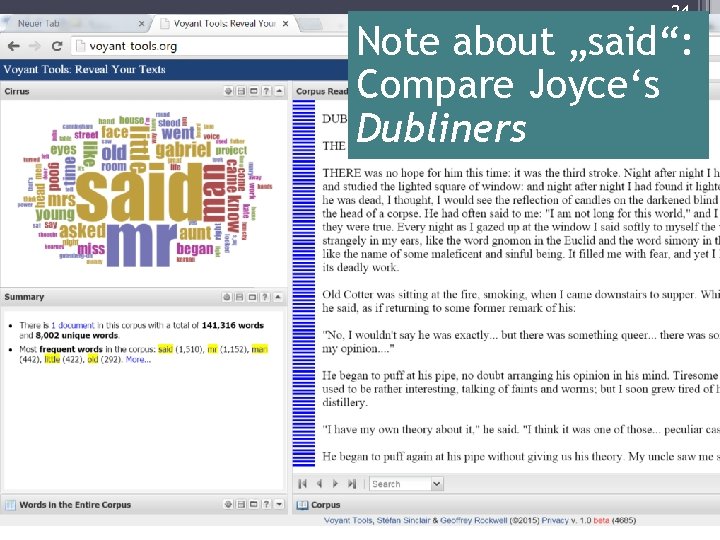This screenshot has width=720, height=540.
Task: Select the Voyant Tools browser tab
Action: [x=225, y=23]
